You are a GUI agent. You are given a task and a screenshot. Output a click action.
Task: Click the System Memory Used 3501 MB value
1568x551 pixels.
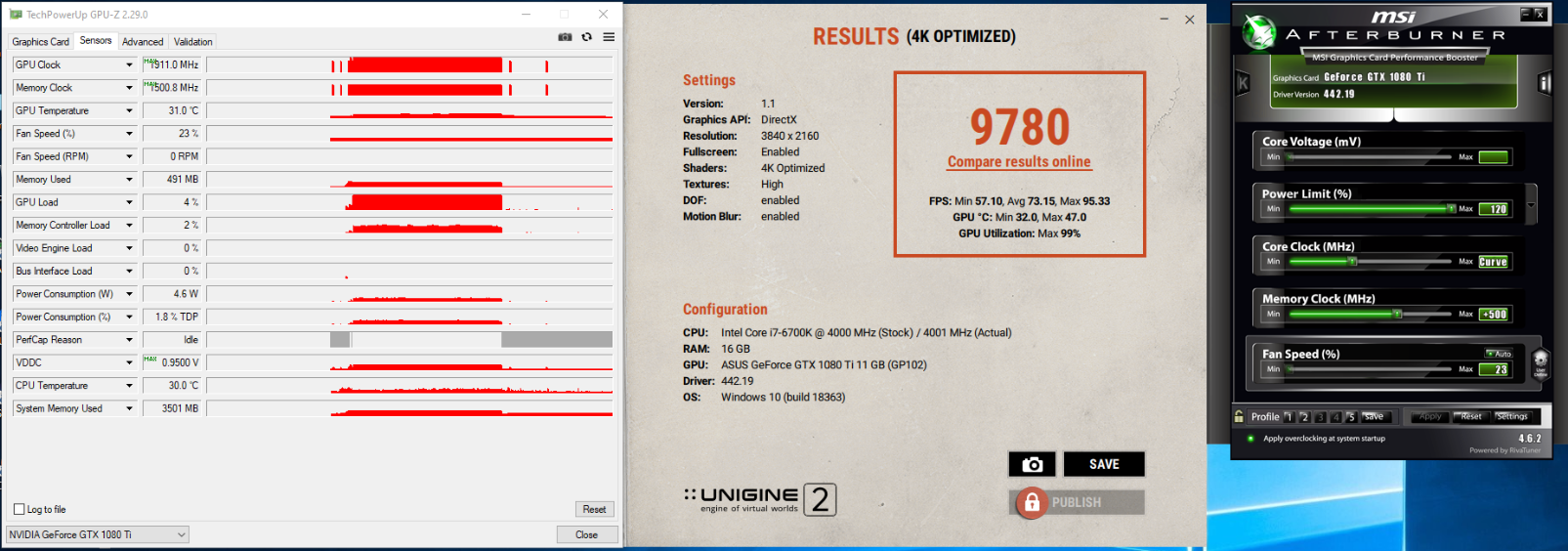click(x=172, y=408)
